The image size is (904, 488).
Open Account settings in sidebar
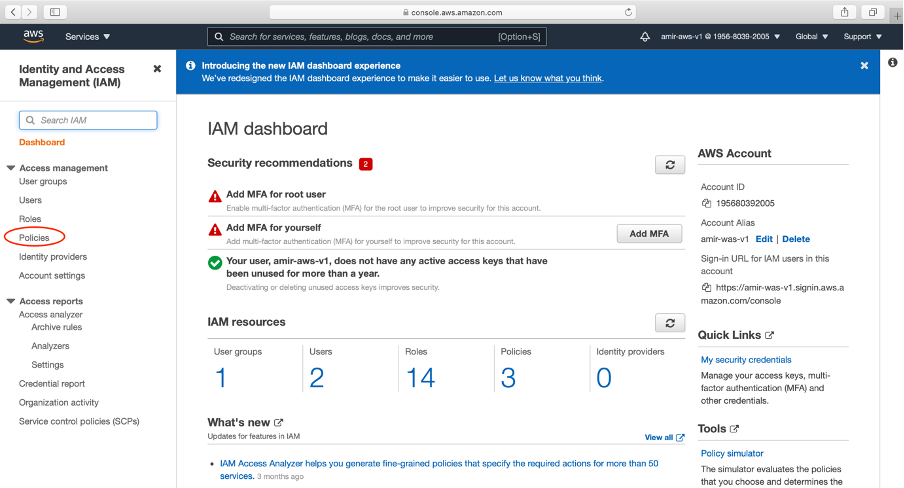pyautogui.click(x=52, y=276)
